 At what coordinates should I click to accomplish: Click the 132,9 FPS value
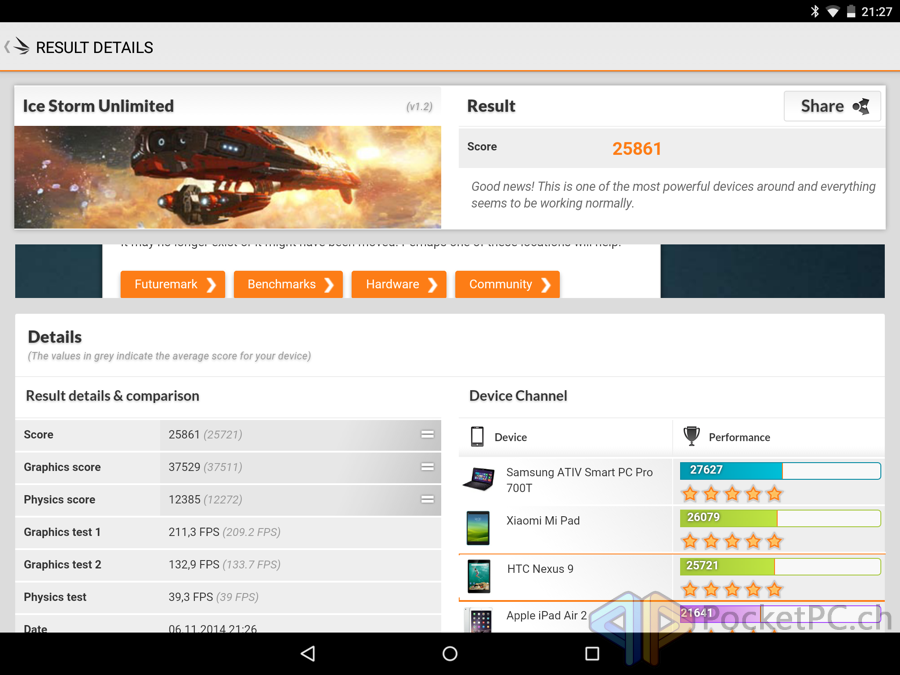[x=194, y=565]
